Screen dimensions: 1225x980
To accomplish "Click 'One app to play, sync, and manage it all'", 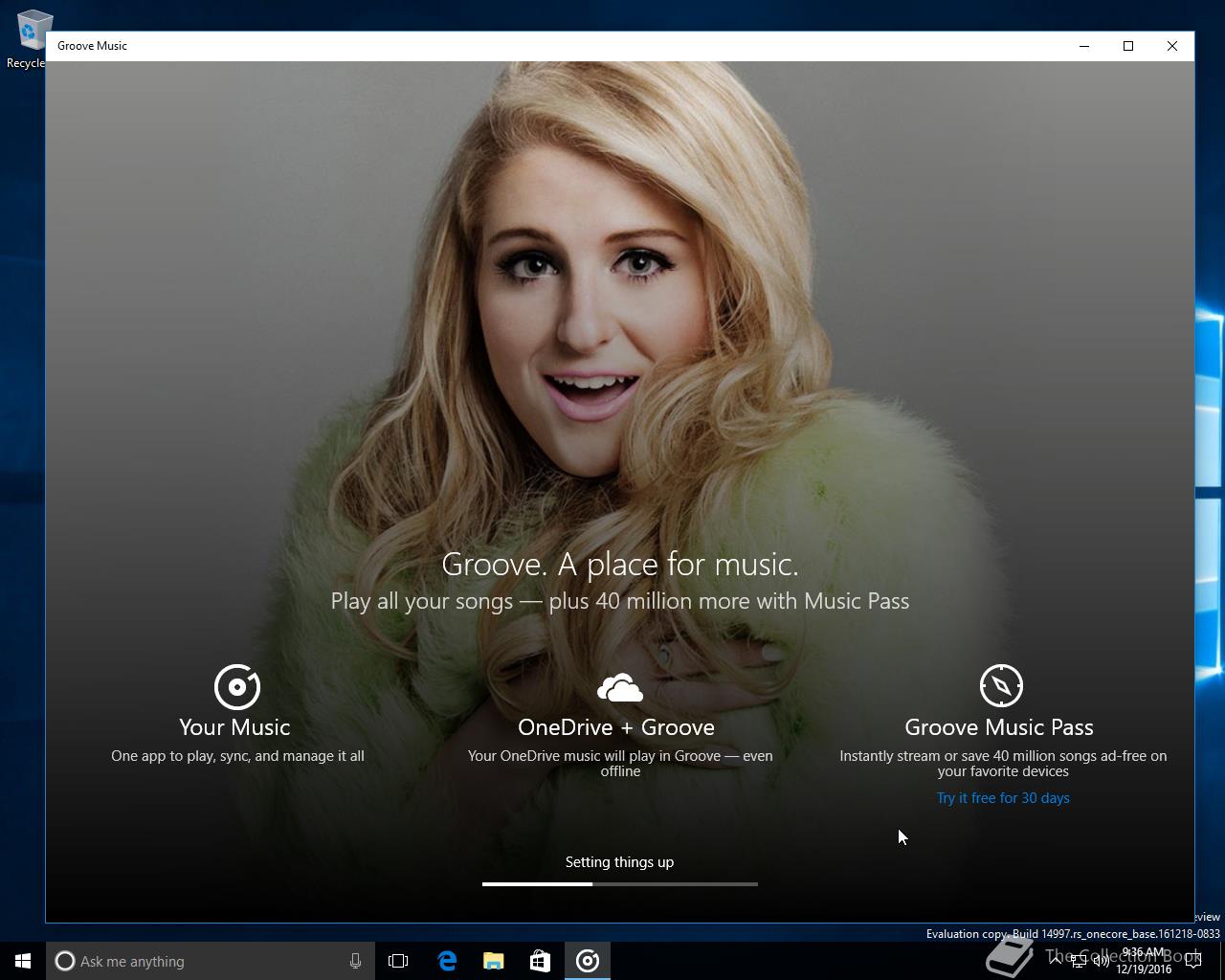I will click(237, 756).
